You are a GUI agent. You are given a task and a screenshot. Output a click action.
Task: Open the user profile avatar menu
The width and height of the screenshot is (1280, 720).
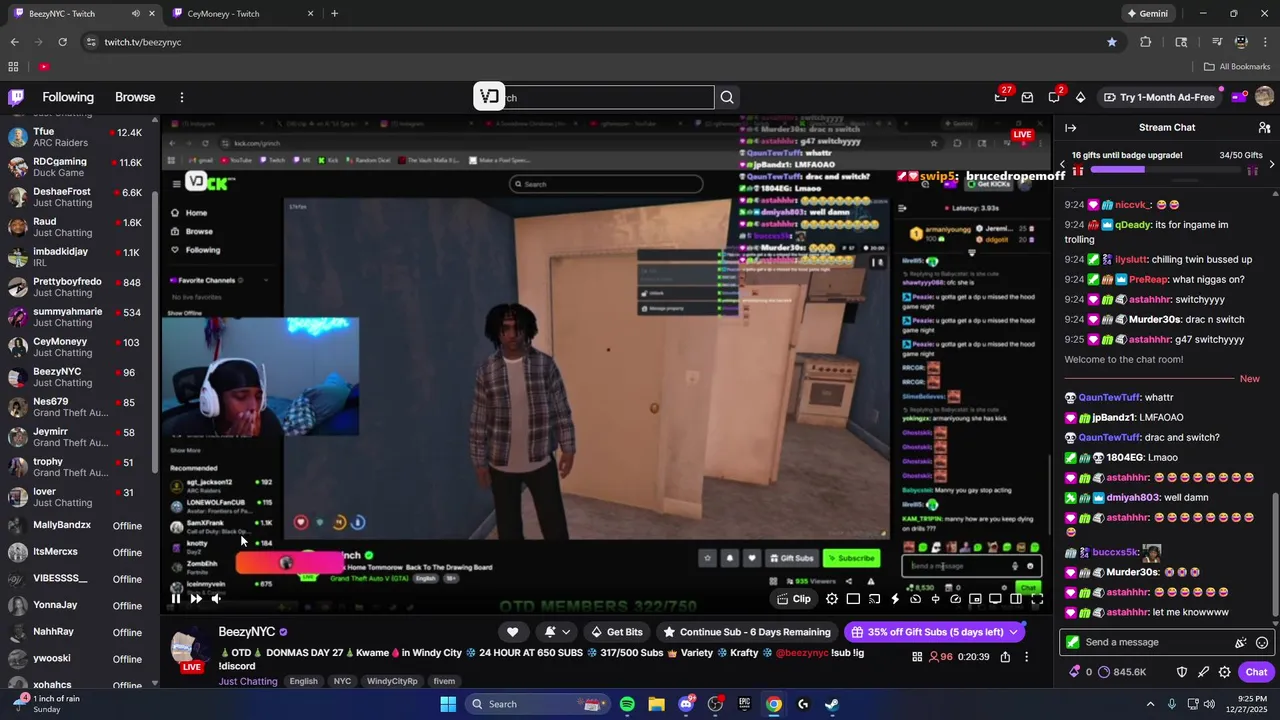click(x=1264, y=97)
